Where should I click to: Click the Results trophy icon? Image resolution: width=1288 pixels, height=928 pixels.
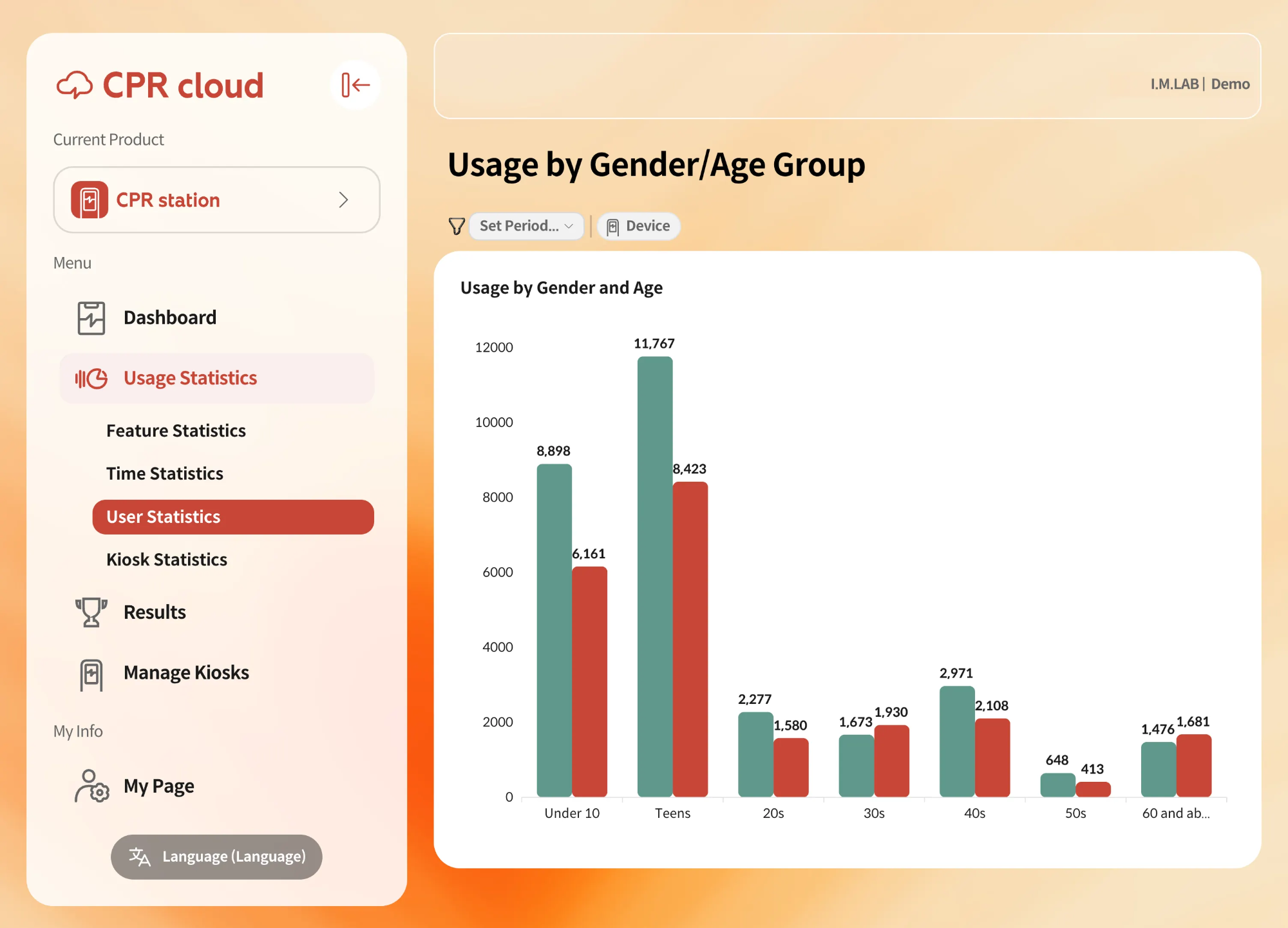point(91,612)
